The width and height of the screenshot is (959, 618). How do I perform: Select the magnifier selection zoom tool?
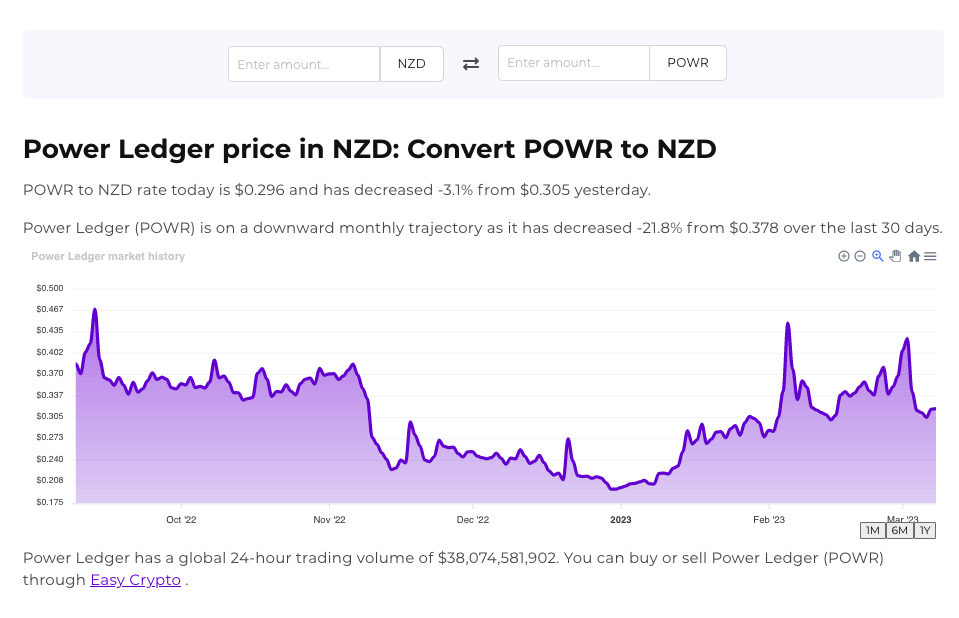(x=878, y=256)
